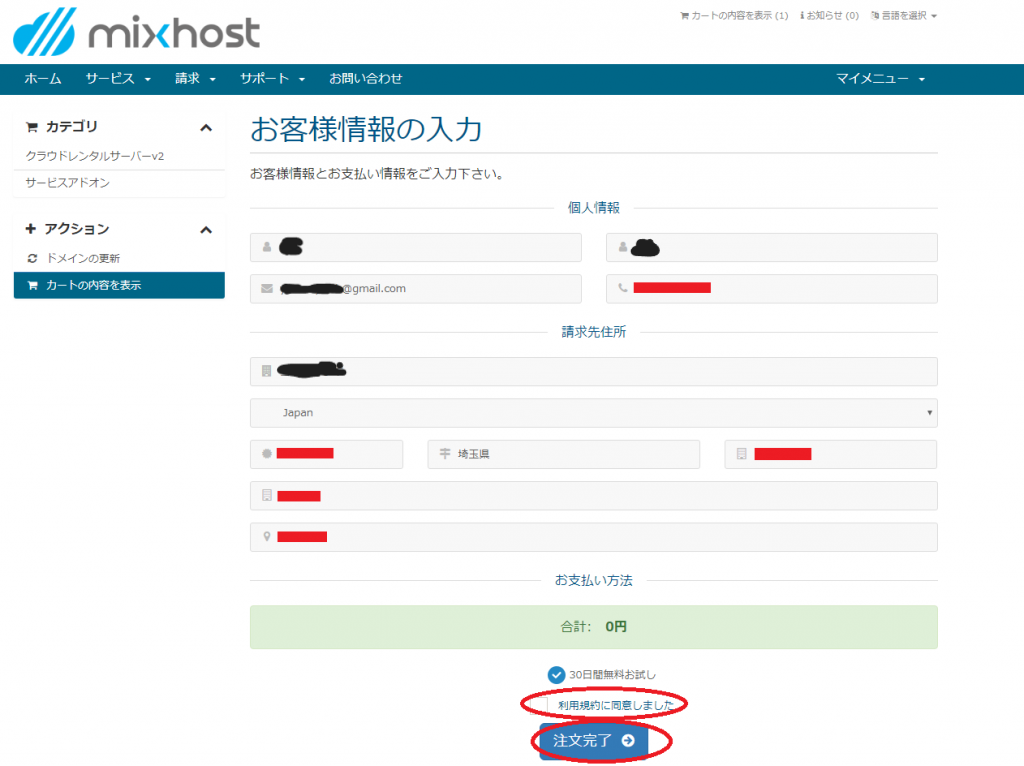This screenshot has width=1024, height=766.
Task: Open the 言語を選択 language dropdown
Action: point(904,16)
